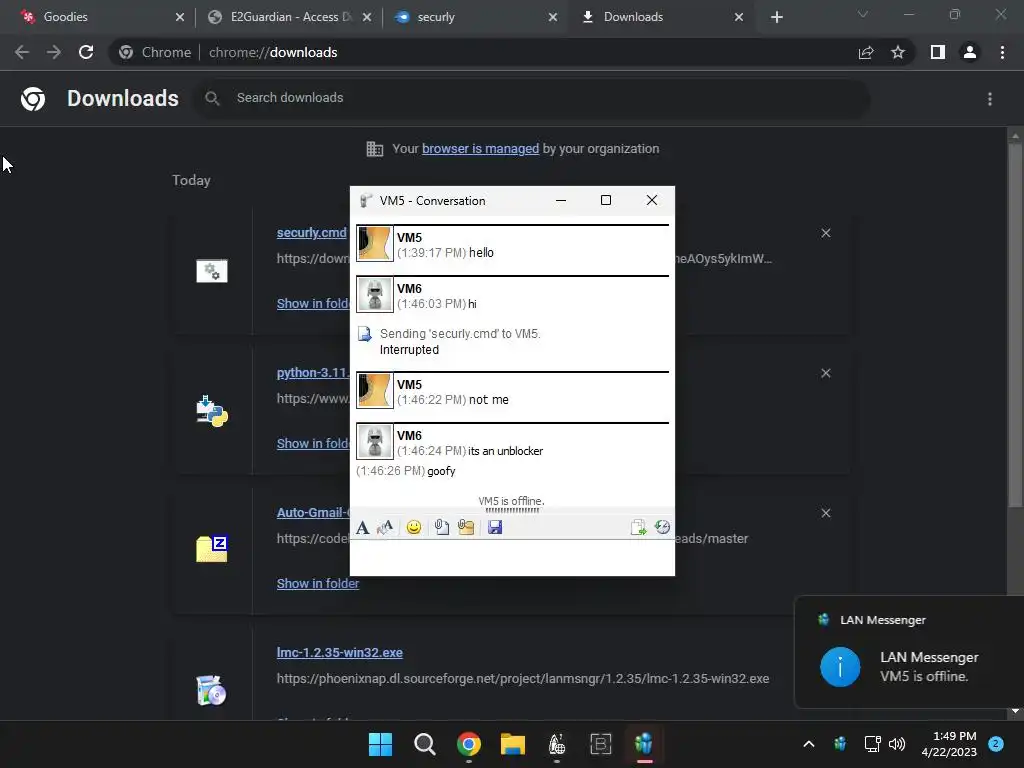Open the securly.cmd download link
This screenshot has width=1024, height=768.
point(312,232)
